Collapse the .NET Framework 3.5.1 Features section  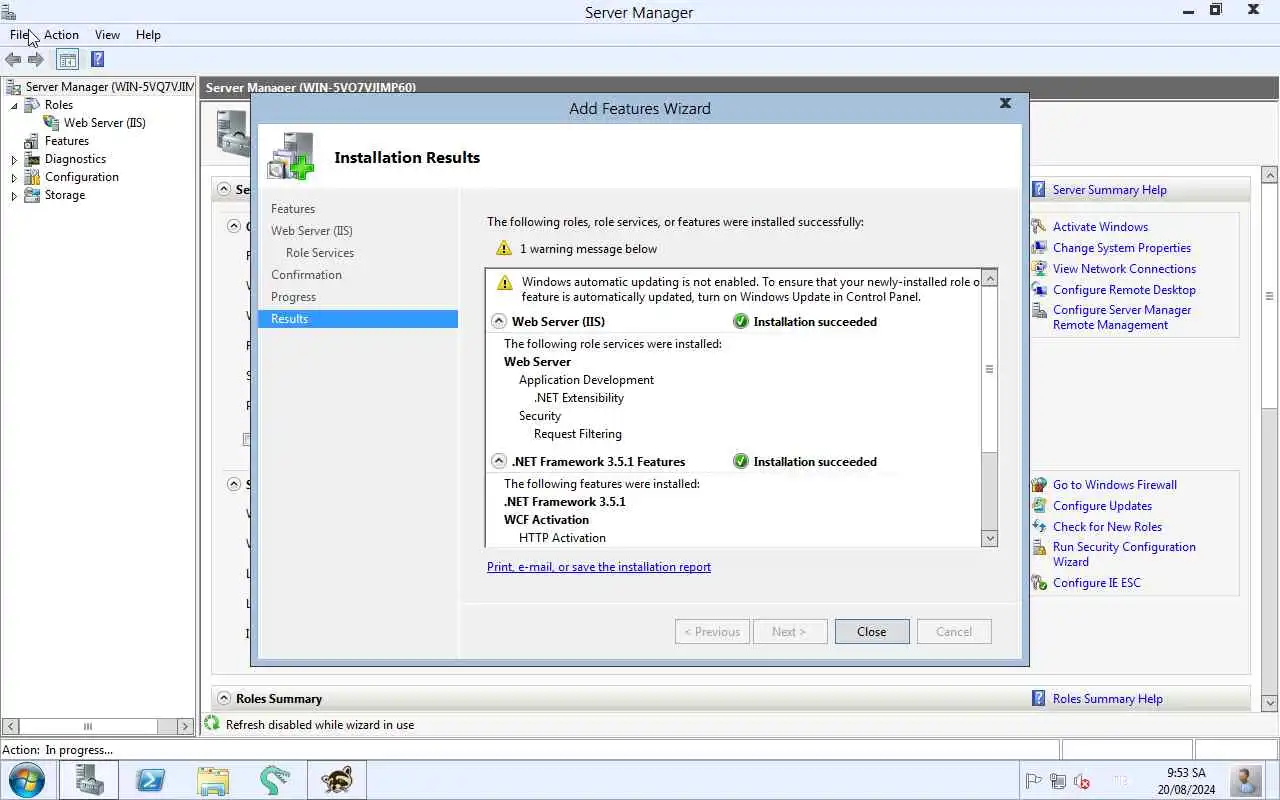(499, 462)
